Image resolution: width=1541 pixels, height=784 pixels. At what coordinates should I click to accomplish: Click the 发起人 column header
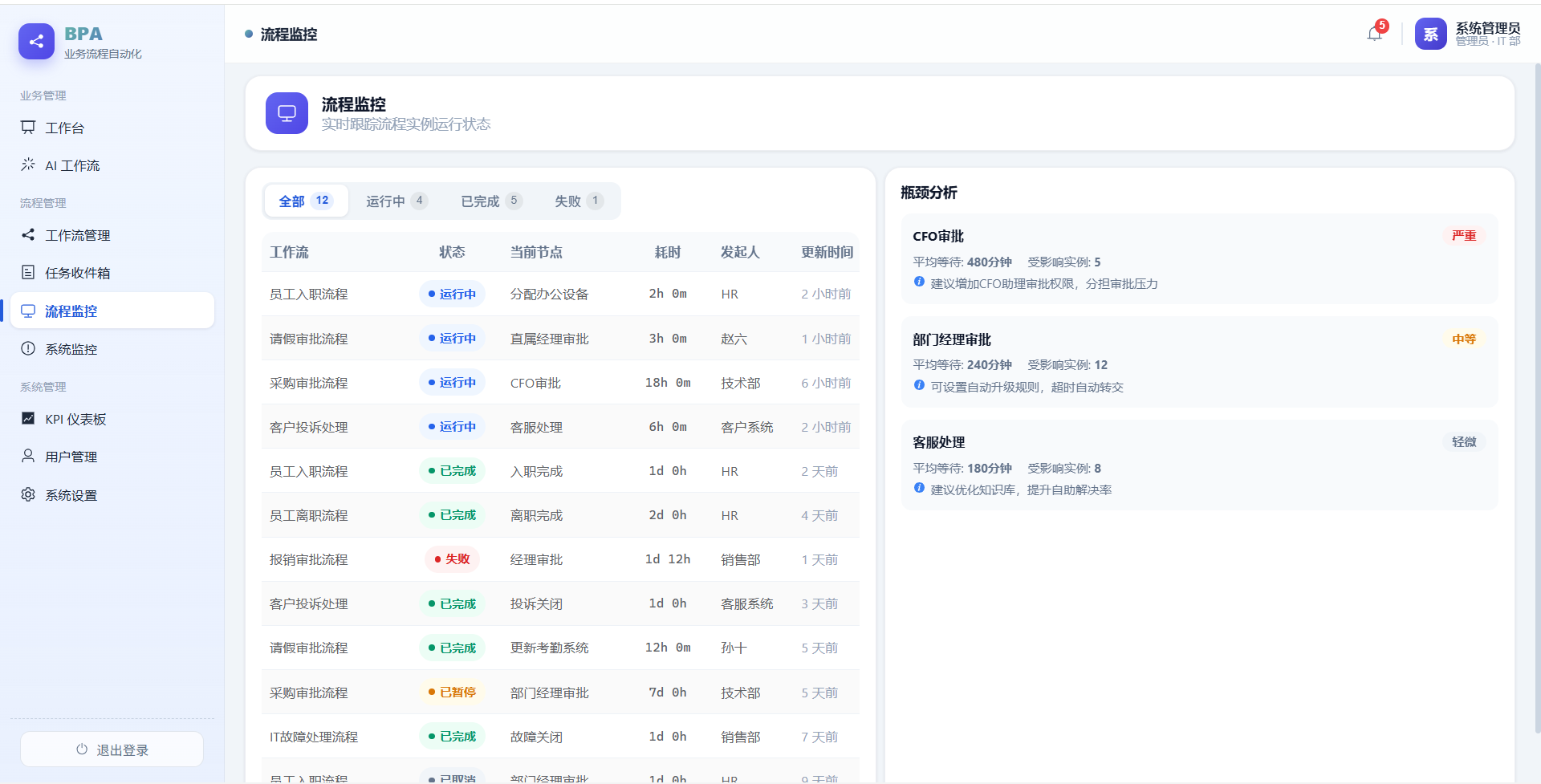740,252
